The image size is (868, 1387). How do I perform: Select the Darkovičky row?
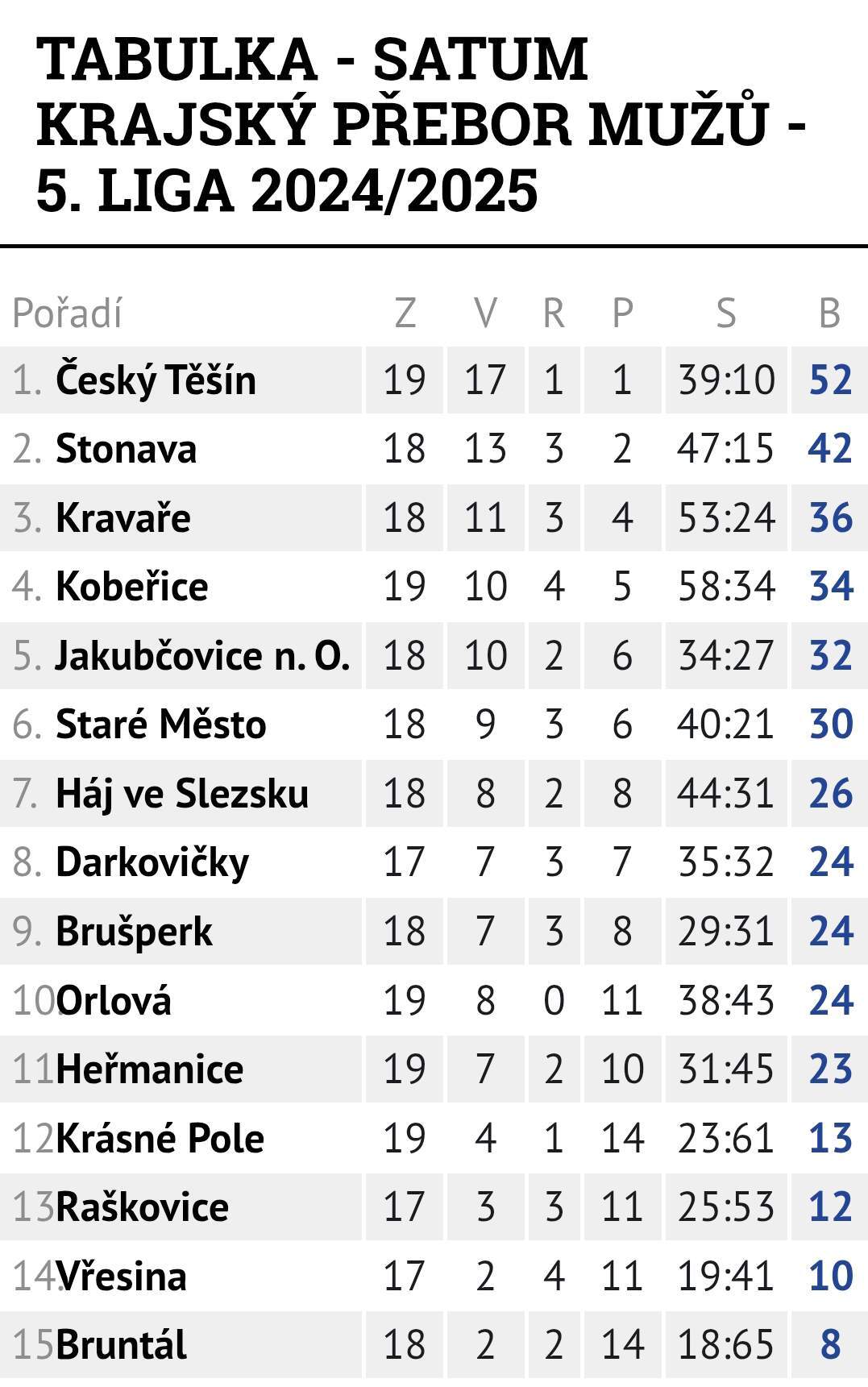pyautogui.click(x=434, y=862)
